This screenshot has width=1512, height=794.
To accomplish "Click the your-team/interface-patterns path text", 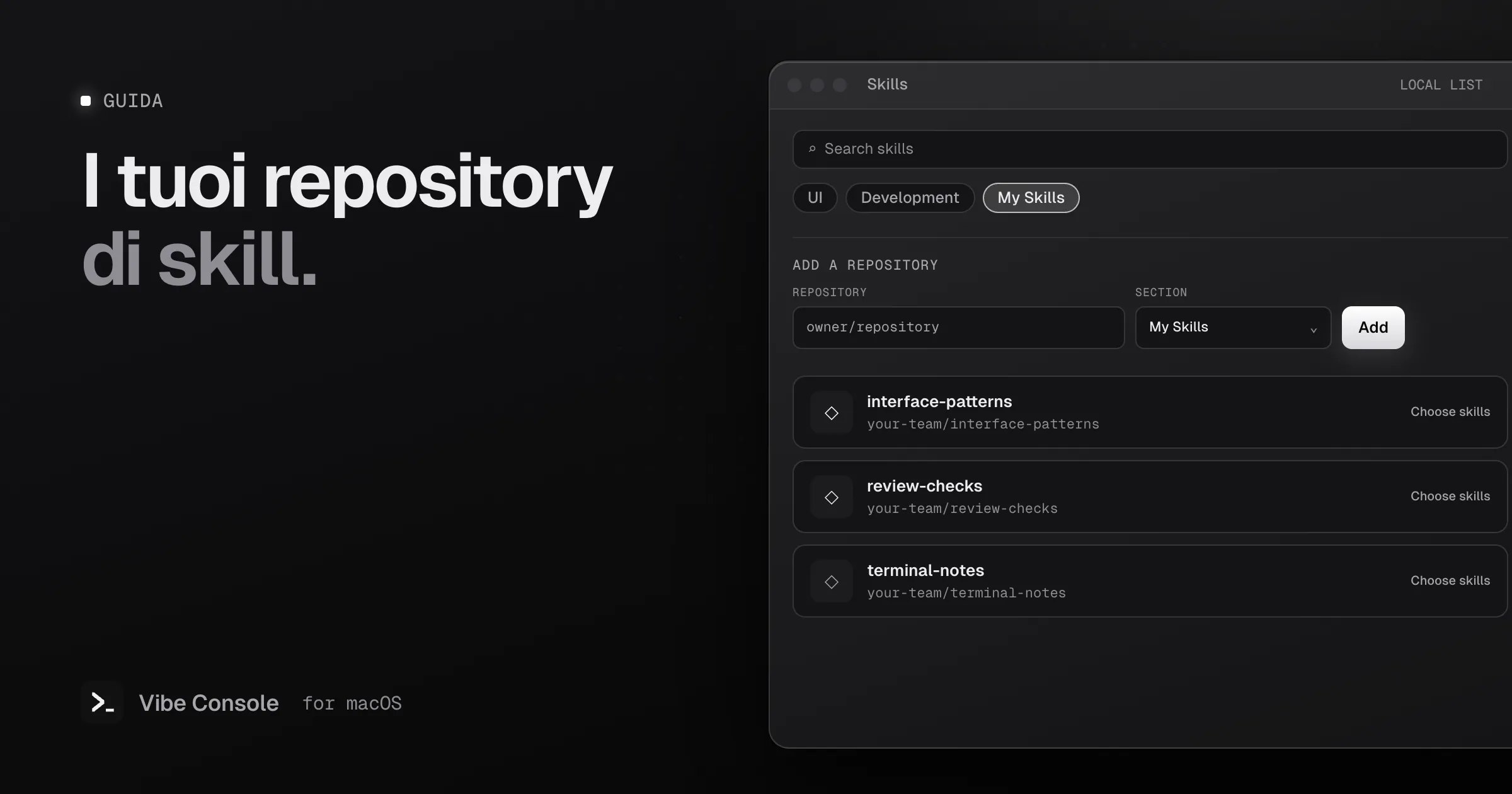I will (983, 424).
